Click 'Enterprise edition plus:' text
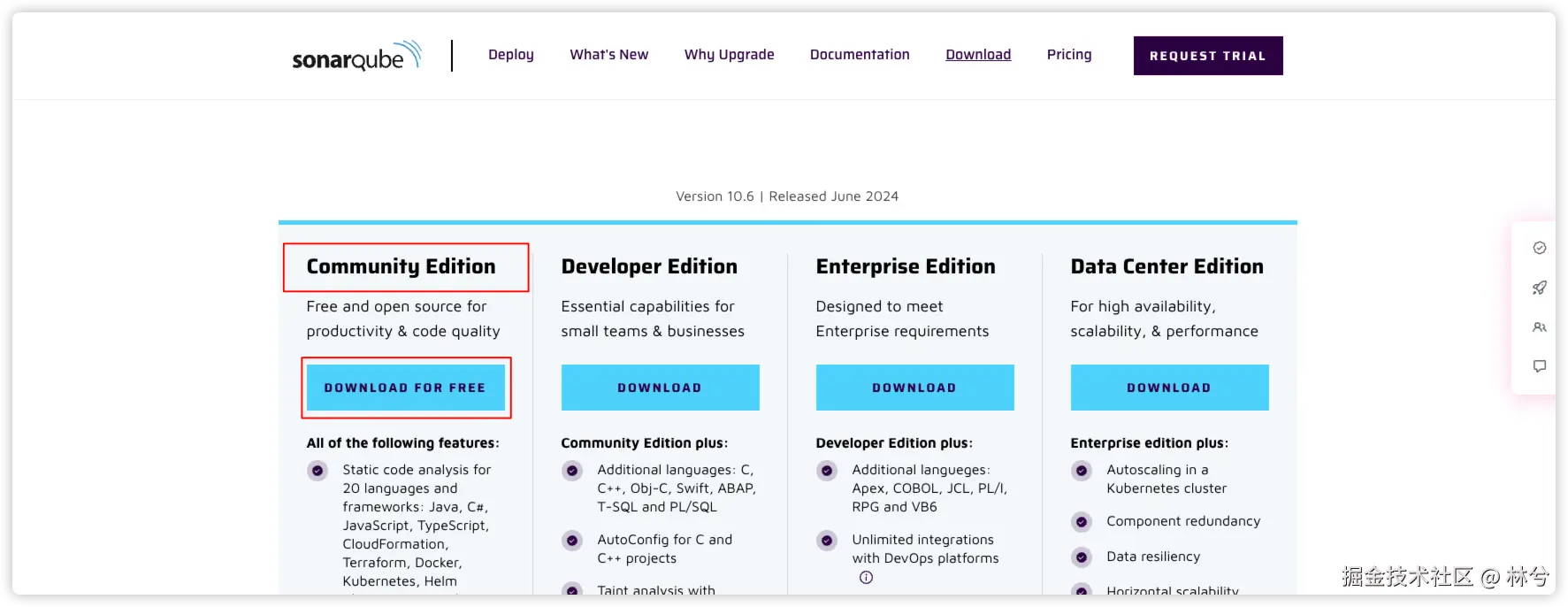Viewport: 1568px width, 607px height. click(x=1150, y=443)
